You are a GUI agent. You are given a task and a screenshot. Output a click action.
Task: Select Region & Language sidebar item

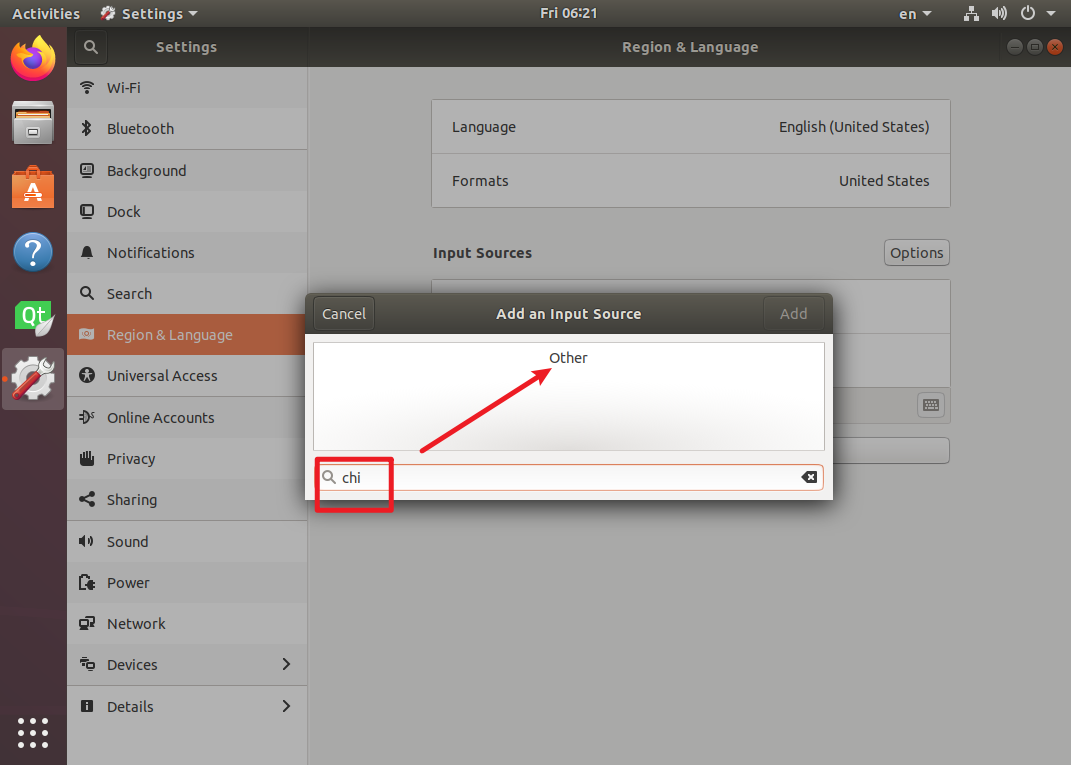[x=187, y=335]
